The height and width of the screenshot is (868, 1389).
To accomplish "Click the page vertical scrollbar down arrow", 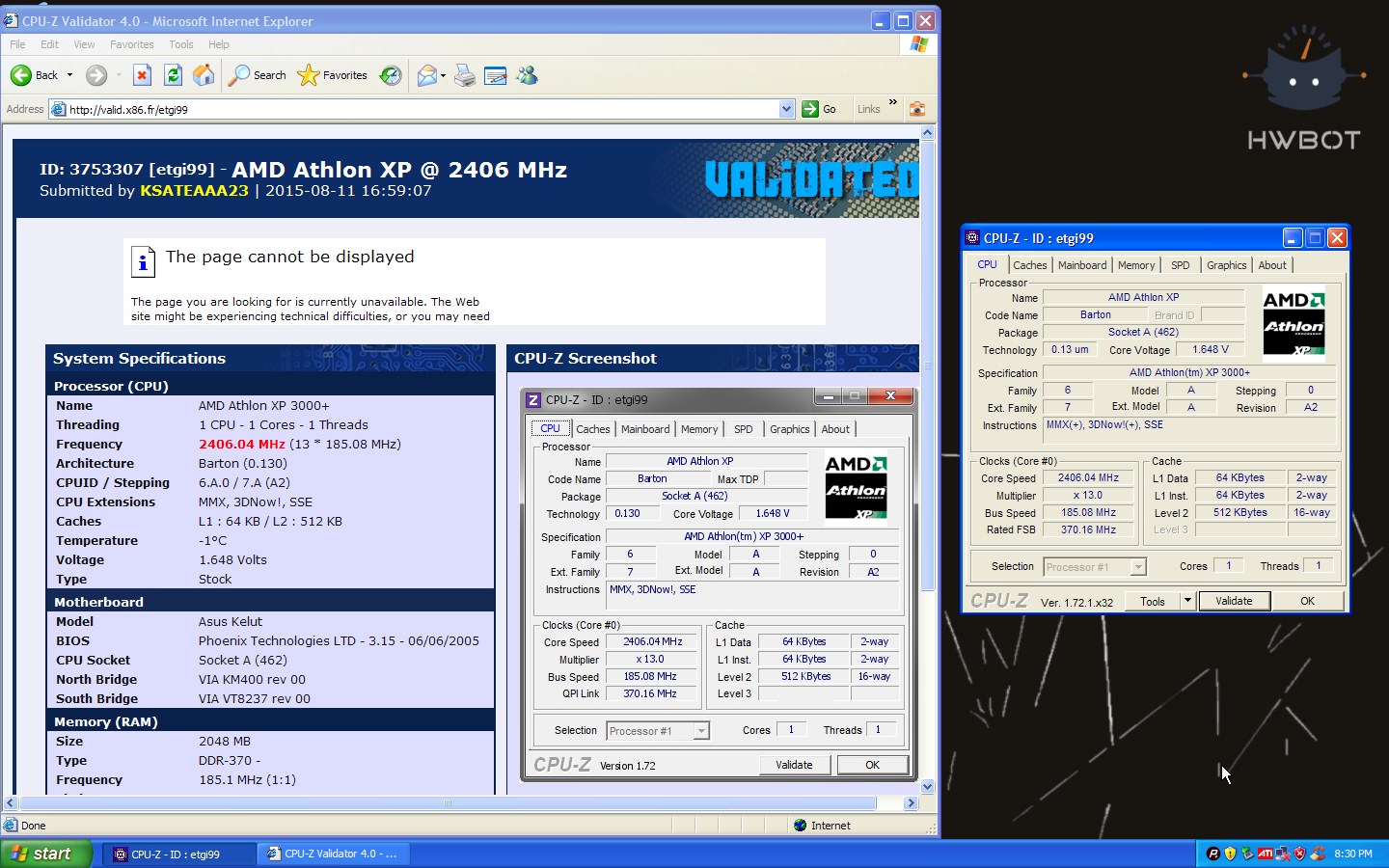I will coord(927,787).
